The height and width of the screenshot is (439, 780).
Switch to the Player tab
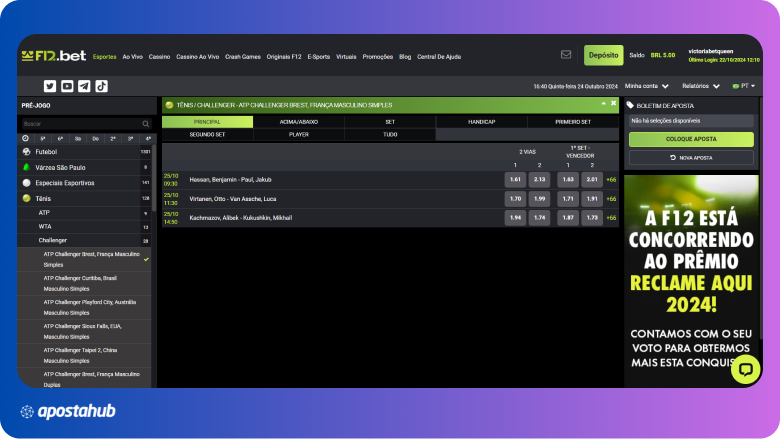click(298, 135)
